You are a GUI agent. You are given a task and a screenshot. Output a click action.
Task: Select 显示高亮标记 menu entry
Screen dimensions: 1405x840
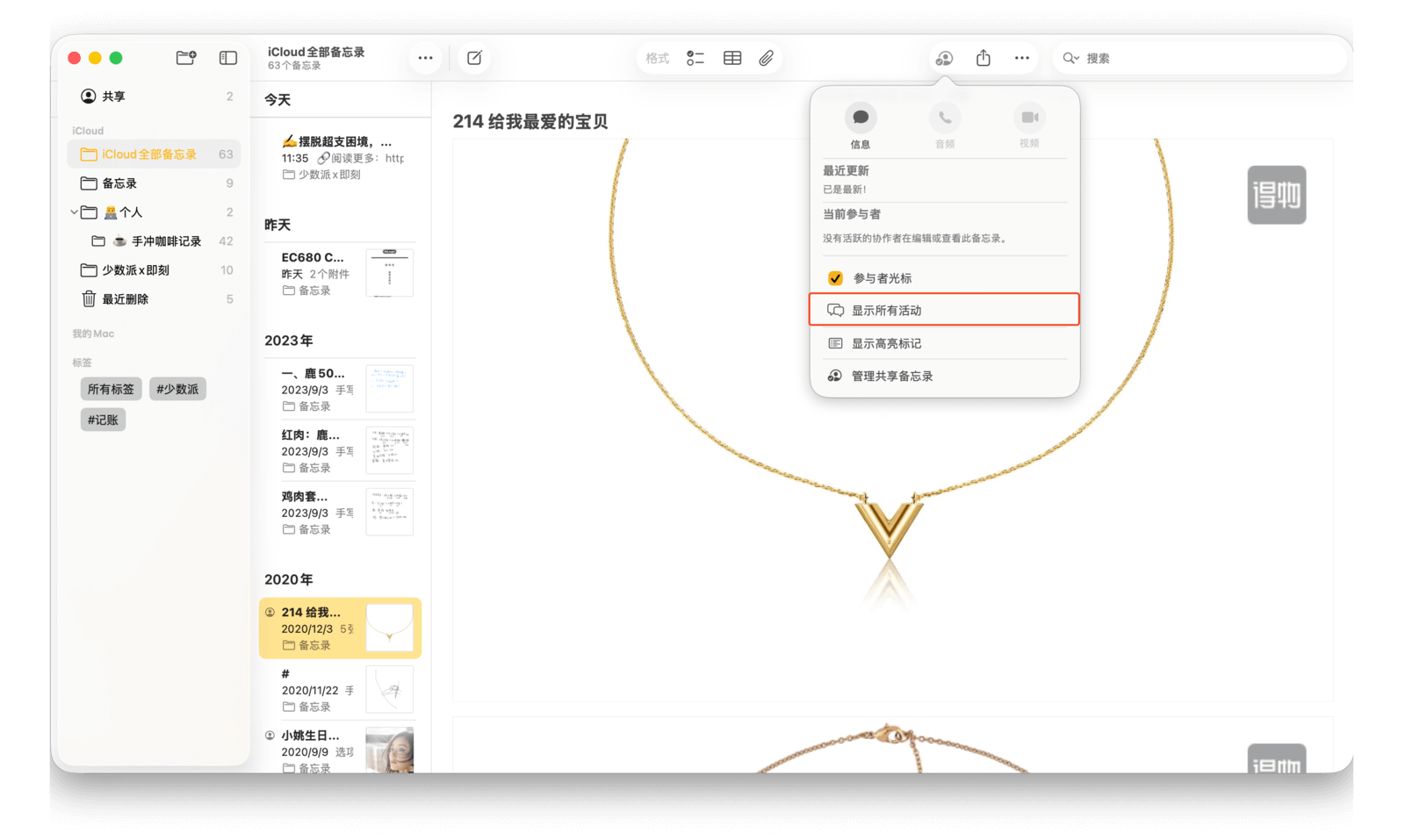pyautogui.click(x=944, y=343)
